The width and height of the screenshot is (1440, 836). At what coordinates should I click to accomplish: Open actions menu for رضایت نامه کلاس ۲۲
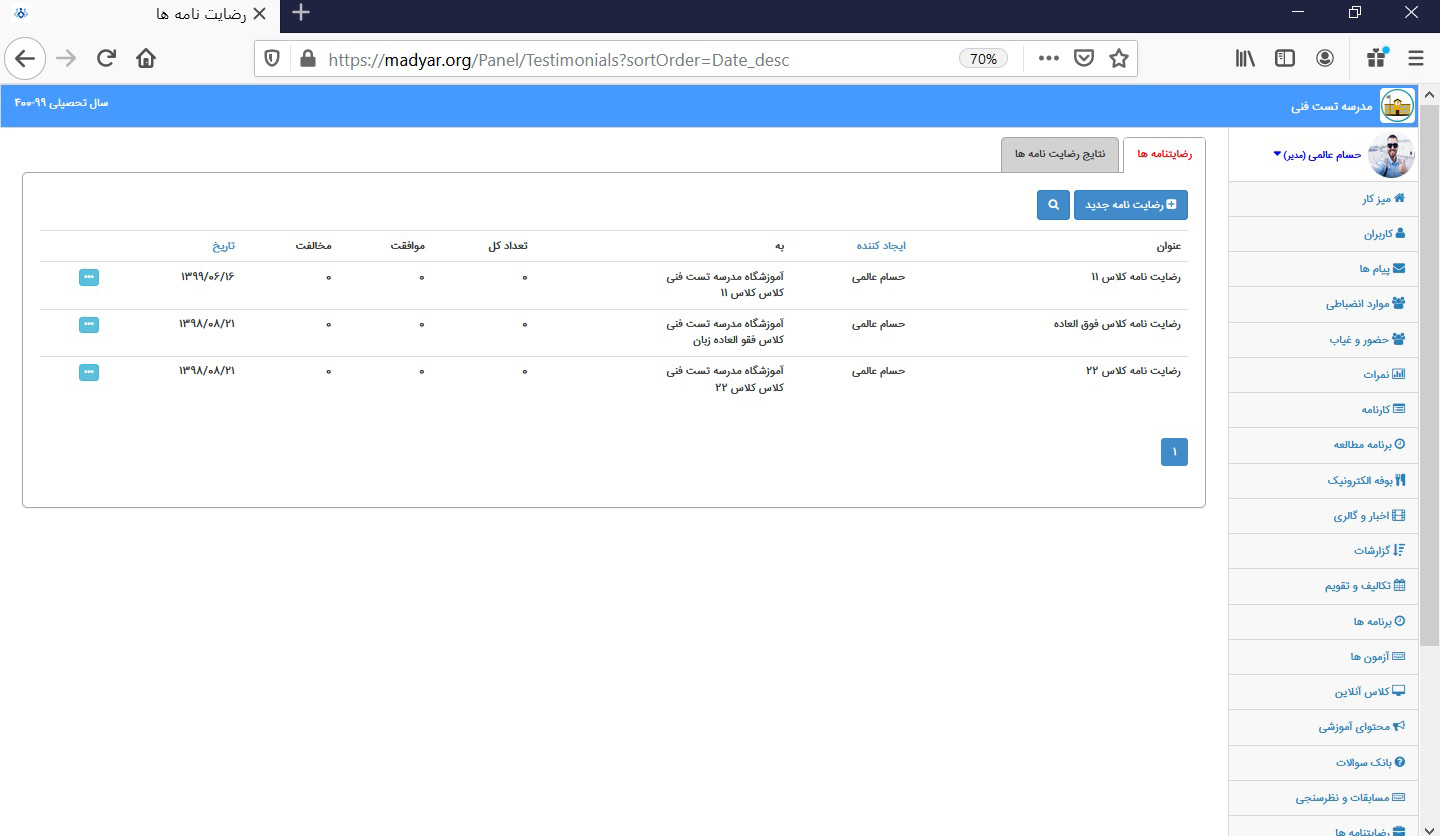89,372
